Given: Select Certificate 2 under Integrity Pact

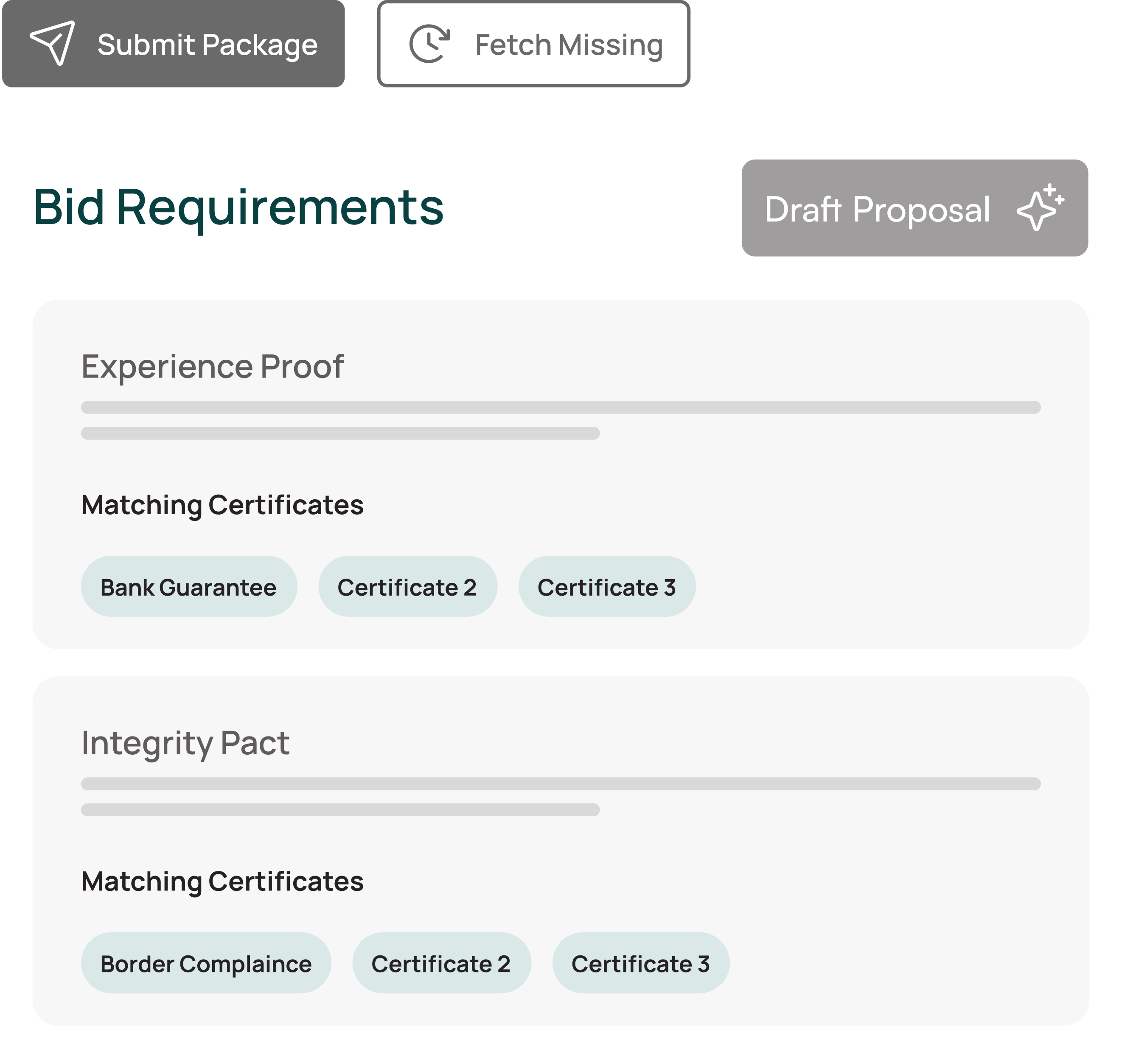Looking at the screenshot, I should pyautogui.click(x=441, y=963).
